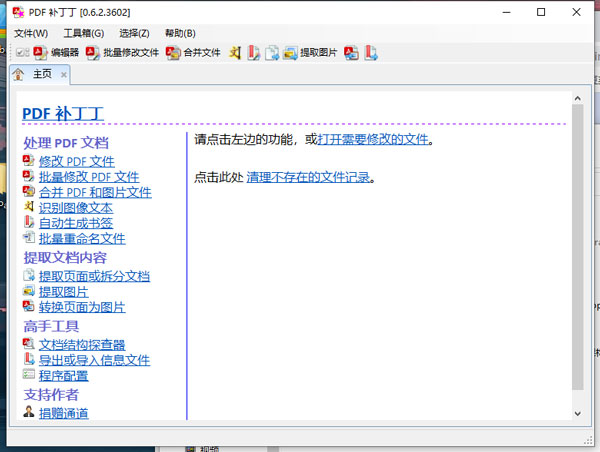Click the 打开需要修改的文件 link
This screenshot has height=452, width=600.
coord(373,140)
